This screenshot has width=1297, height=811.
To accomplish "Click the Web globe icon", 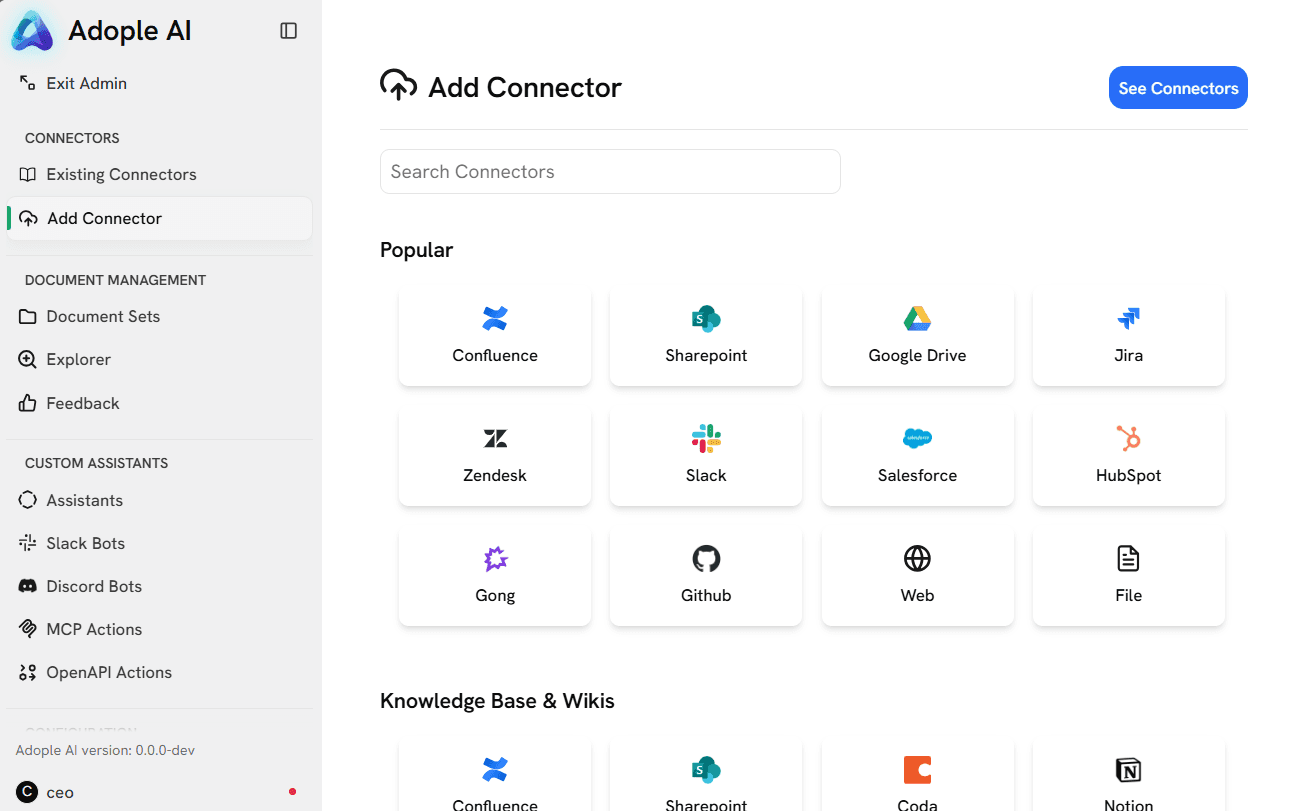I will pos(917,559).
